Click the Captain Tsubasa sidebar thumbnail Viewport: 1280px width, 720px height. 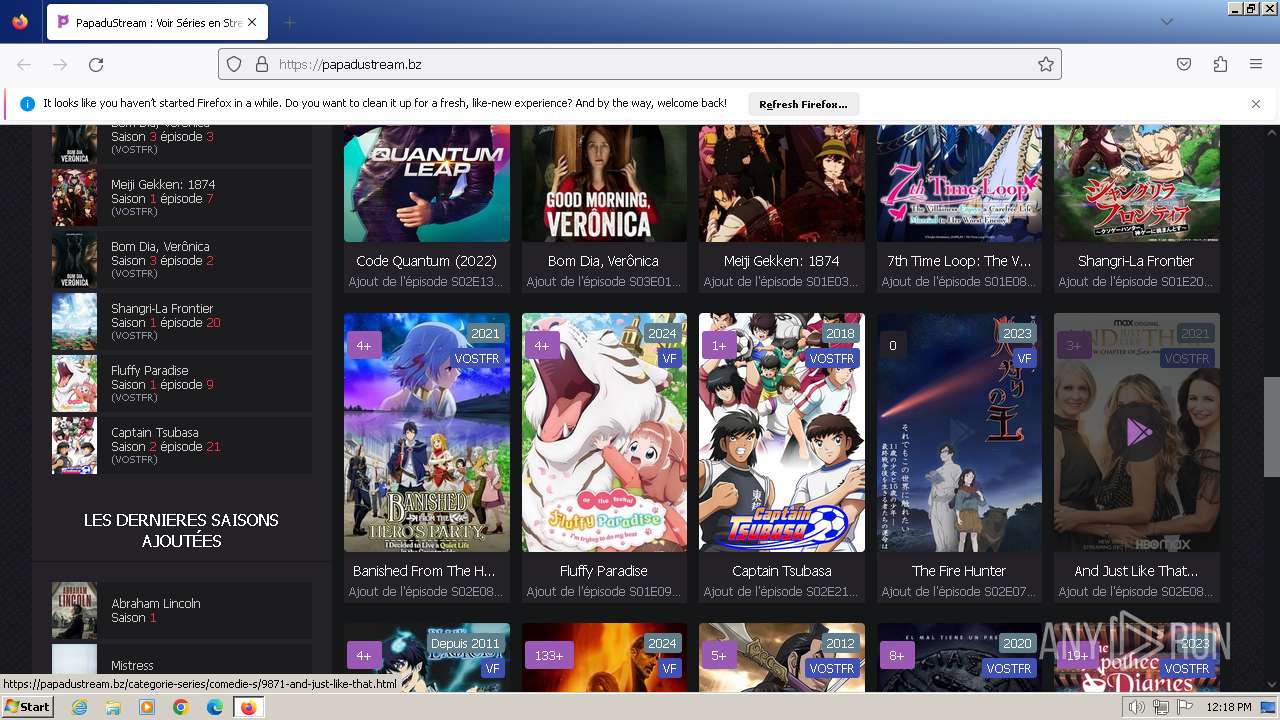click(x=74, y=446)
